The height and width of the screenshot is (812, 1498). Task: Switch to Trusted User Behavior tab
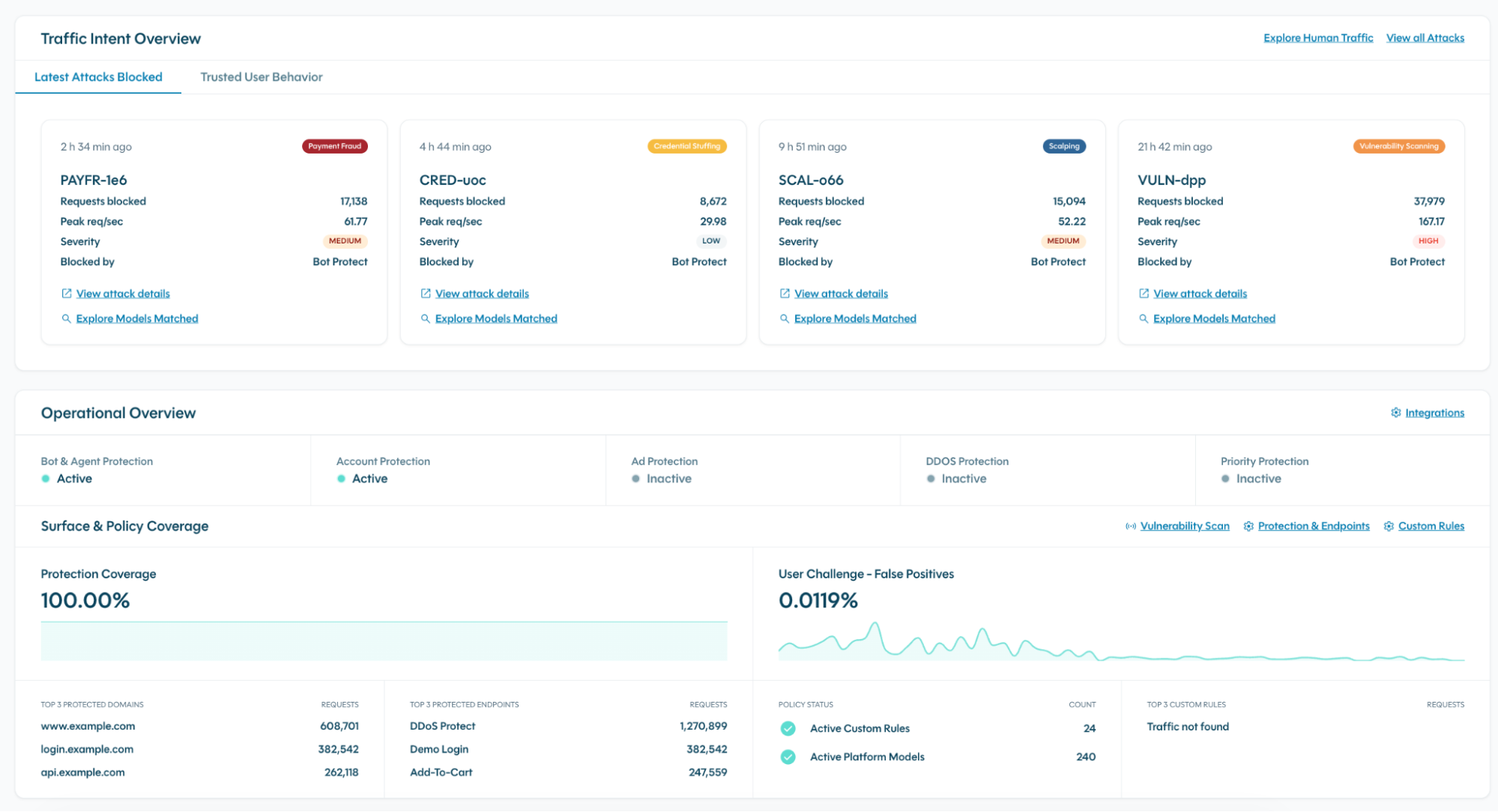262,77
